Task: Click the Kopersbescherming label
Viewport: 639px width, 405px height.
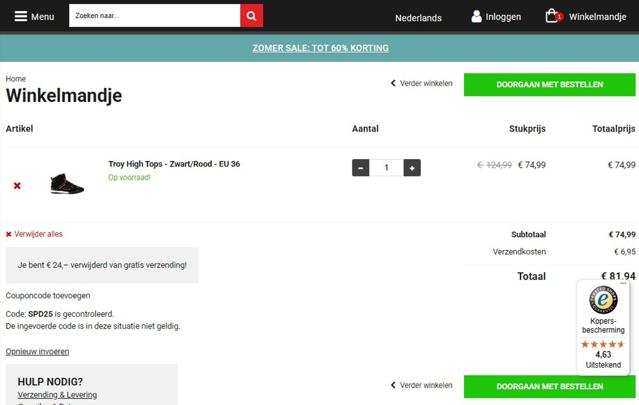Action: tap(603, 325)
